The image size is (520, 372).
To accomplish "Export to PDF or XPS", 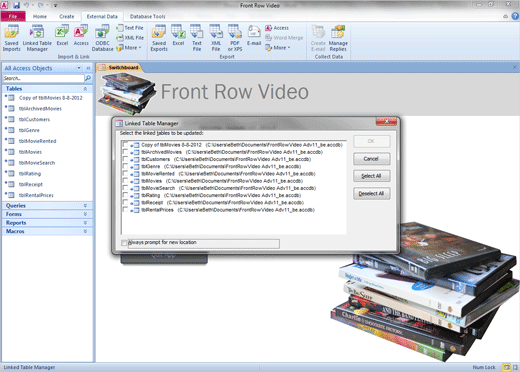I will pyautogui.click(x=235, y=38).
